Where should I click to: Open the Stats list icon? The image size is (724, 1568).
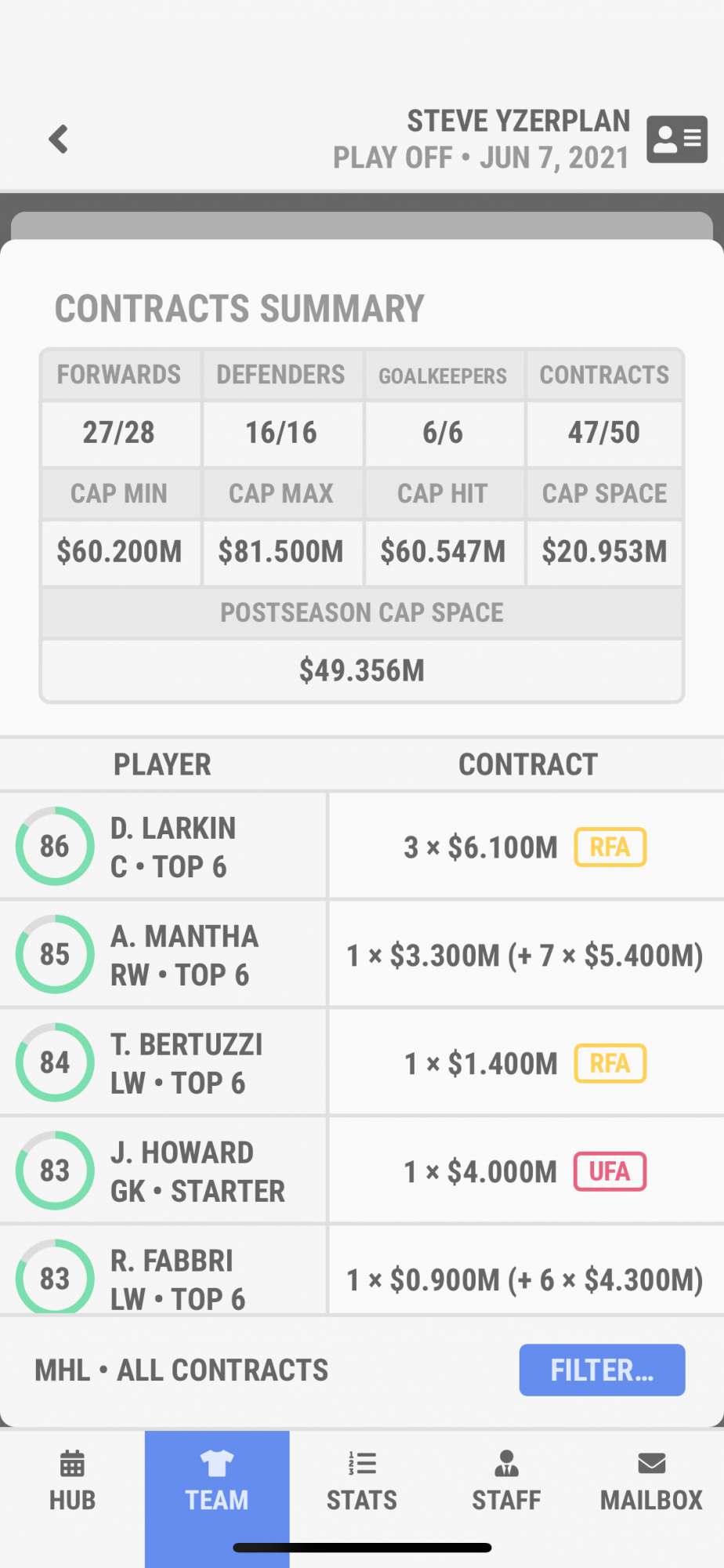(362, 1463)
